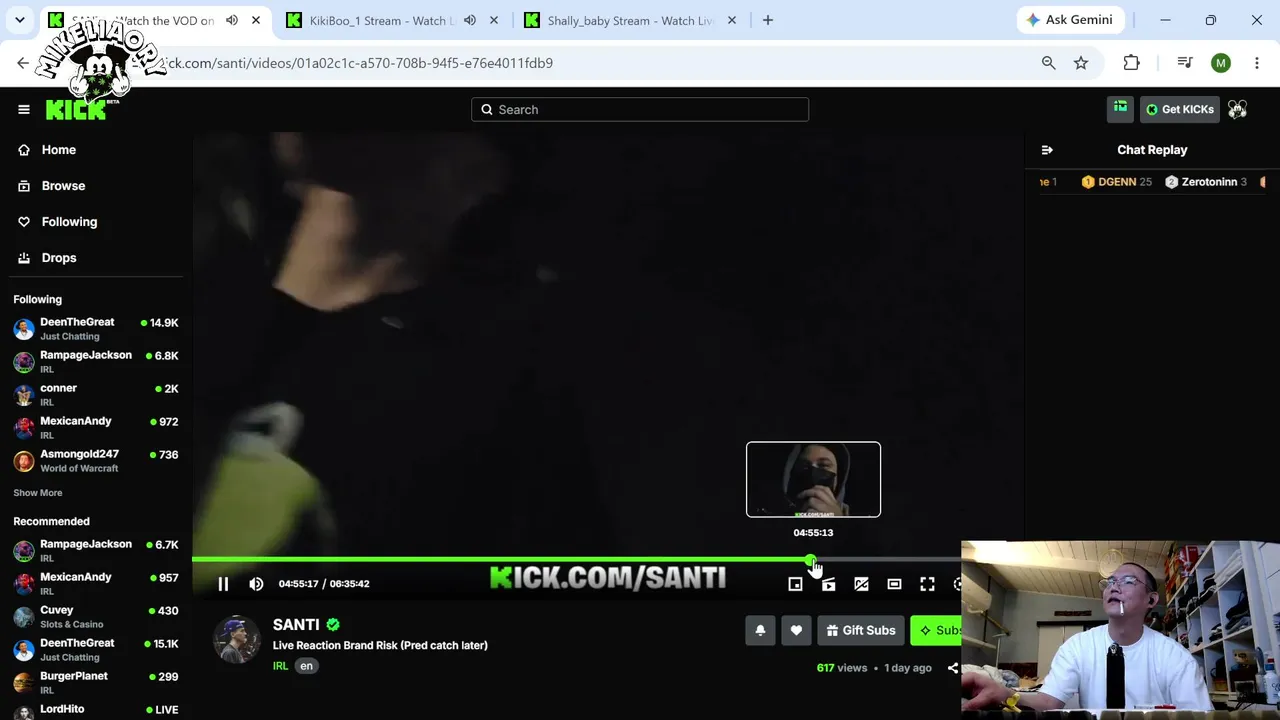Click the Gift Subs button
The height and width of the screenshot is (720, 1280).
[x=860, y=631]
